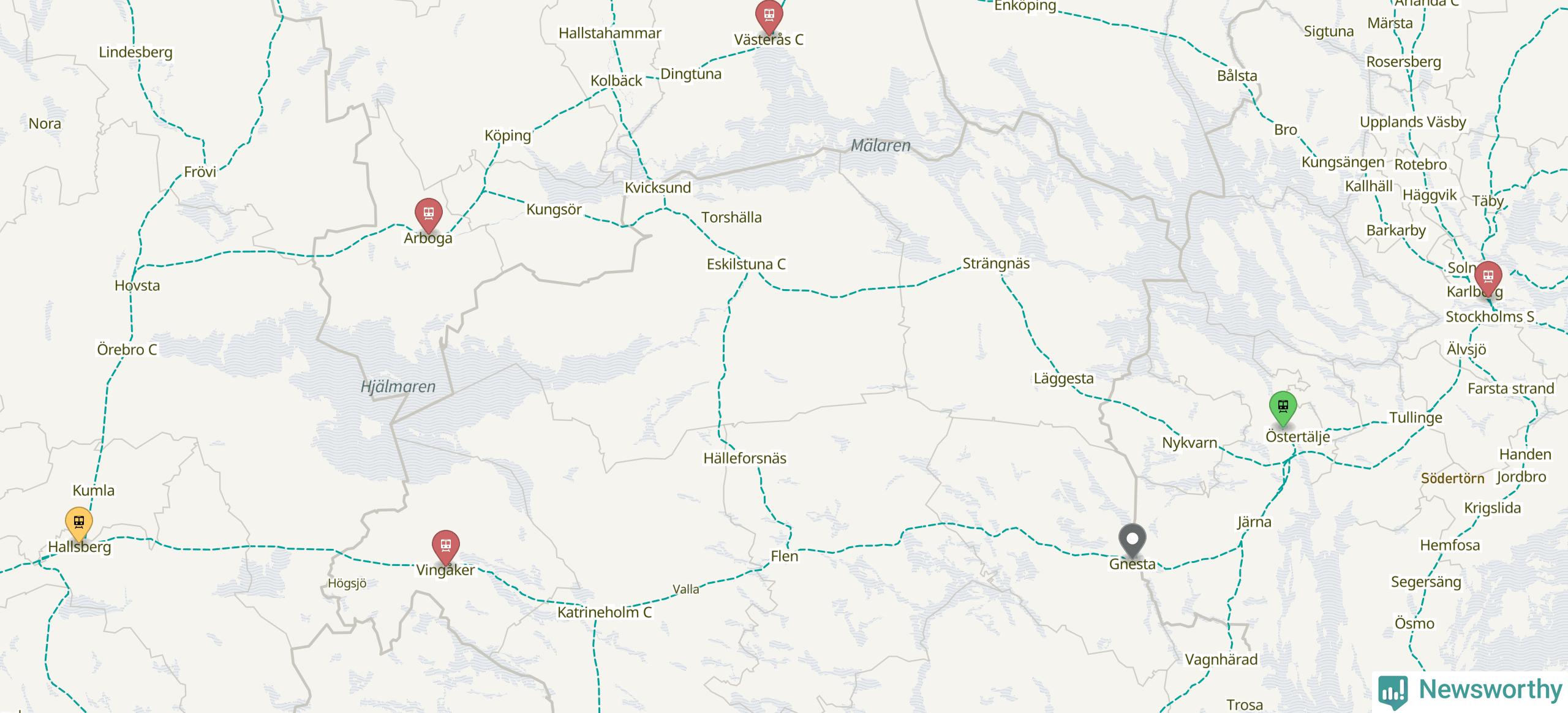Click the Hjälmaren lake label
1568x713 pixels.
[x=398, y=387]
